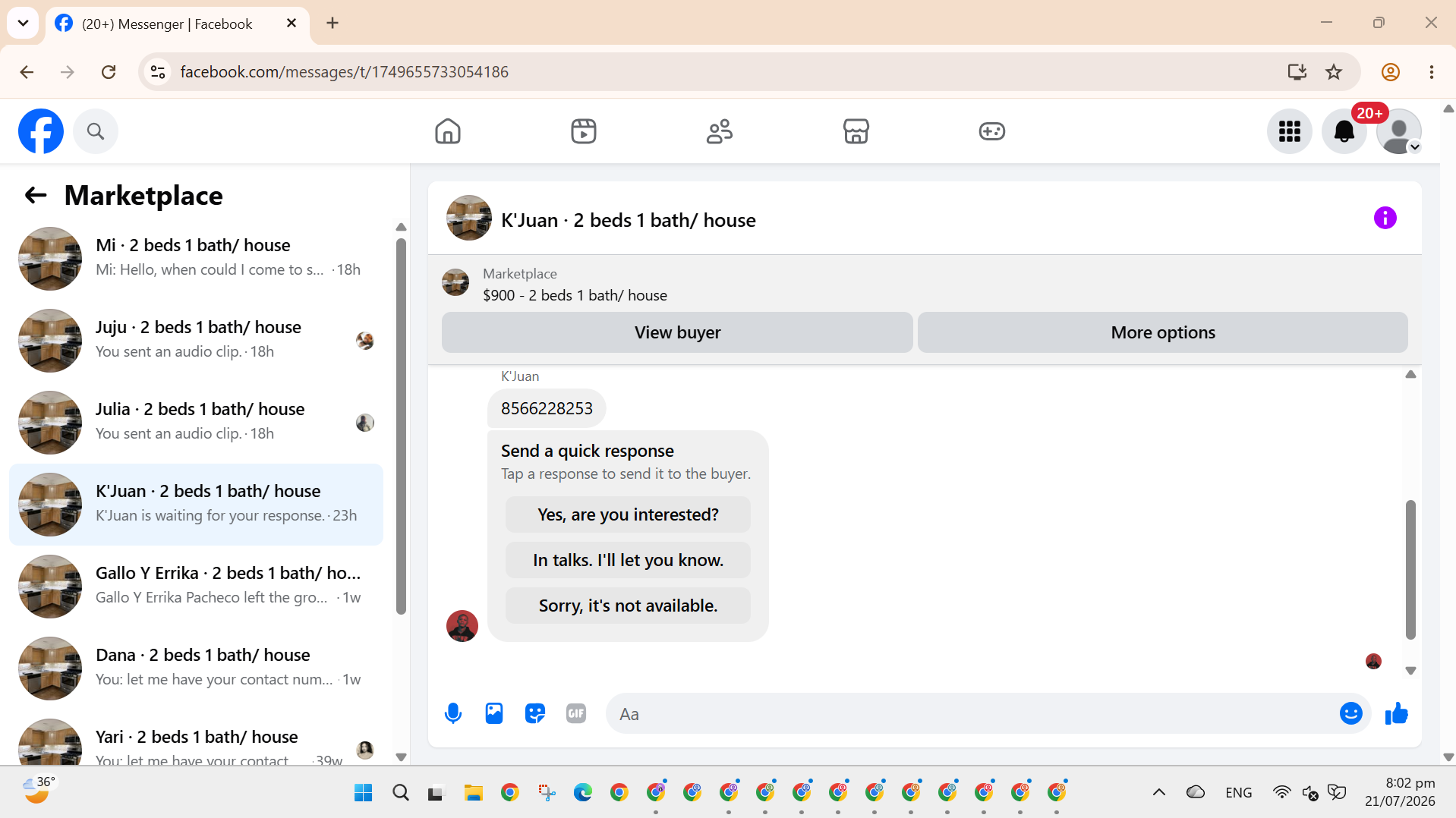Screen dimensions: 1456x818
Task: Select the Messenger | Facebook tab
Action: click(x=178, y=24)
